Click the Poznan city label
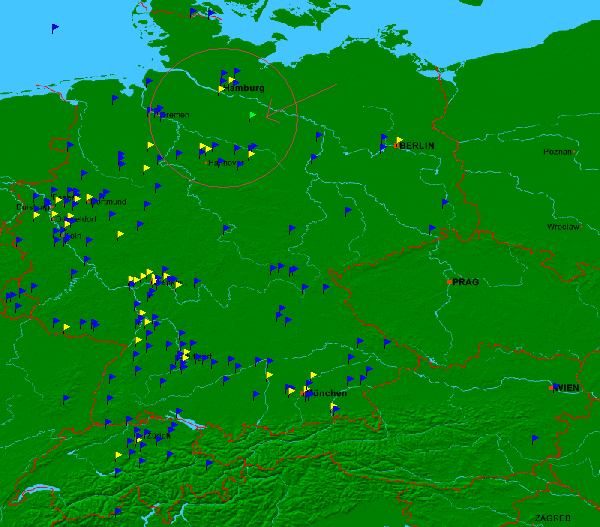Viewport: 600px width, 527px height. point(557,152)
